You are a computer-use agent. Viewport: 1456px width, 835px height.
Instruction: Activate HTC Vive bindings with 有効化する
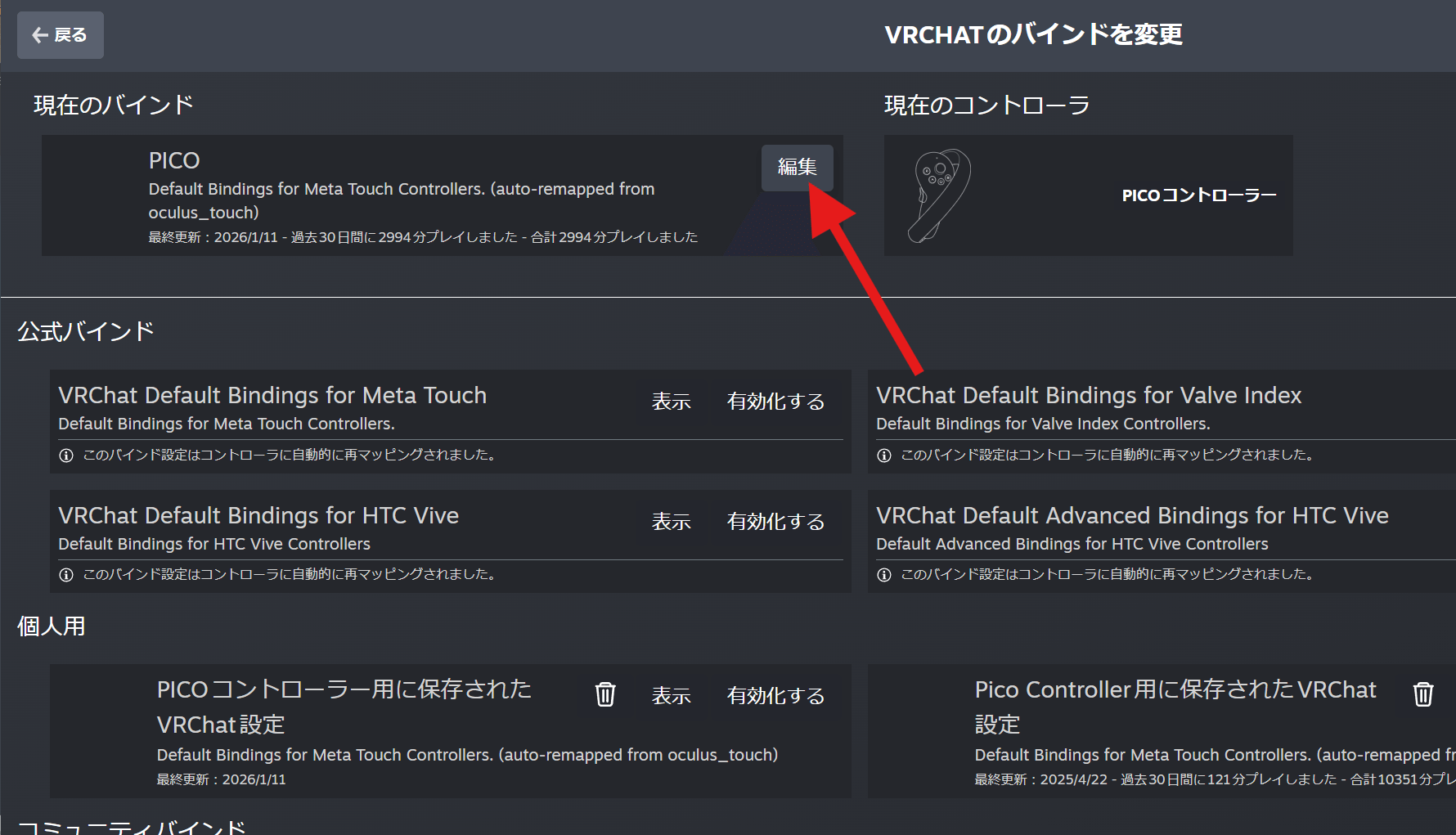(775, 522)
